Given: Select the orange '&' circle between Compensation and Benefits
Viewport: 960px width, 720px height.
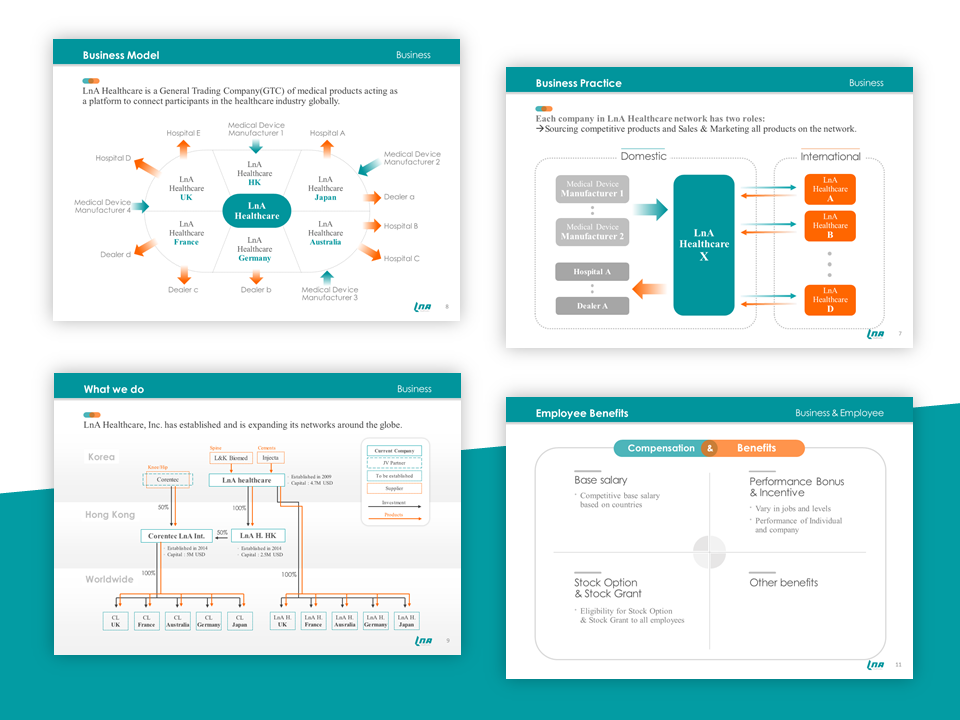Looking at the screenshot, I should (x=710, y=448).
